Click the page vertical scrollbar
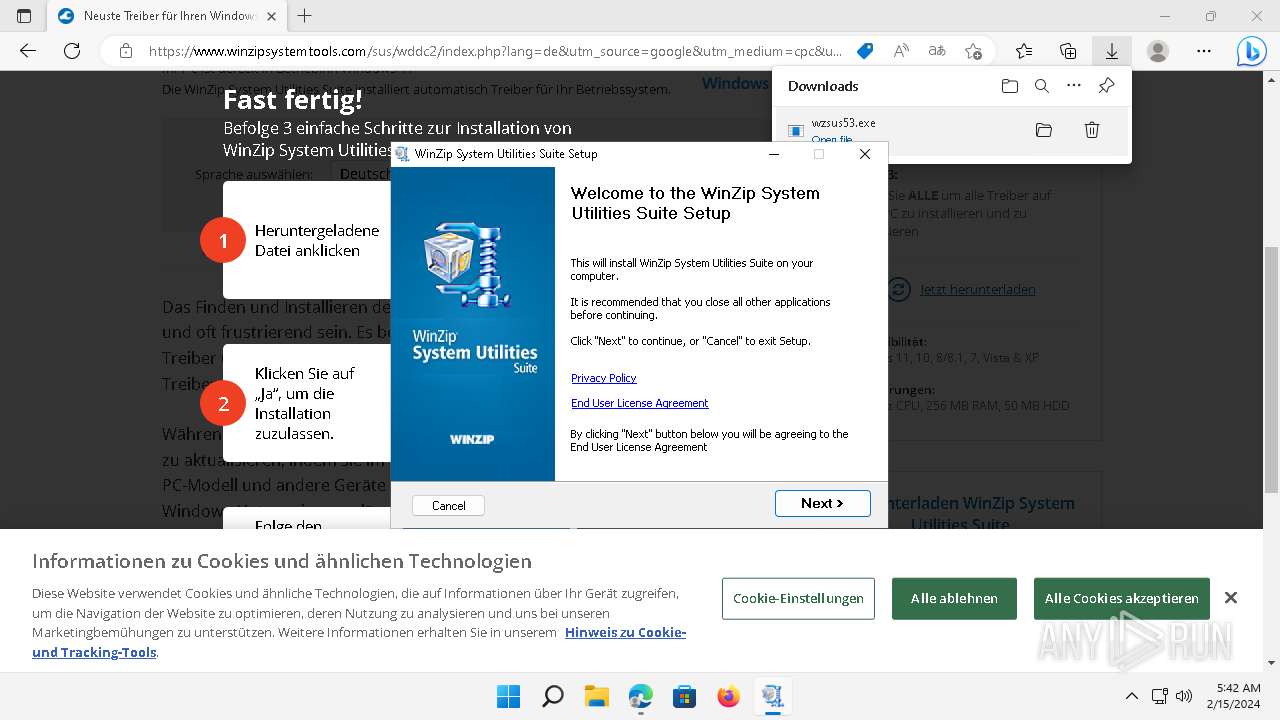This screenshot has height=720, width=1280. coord(1272,370)
